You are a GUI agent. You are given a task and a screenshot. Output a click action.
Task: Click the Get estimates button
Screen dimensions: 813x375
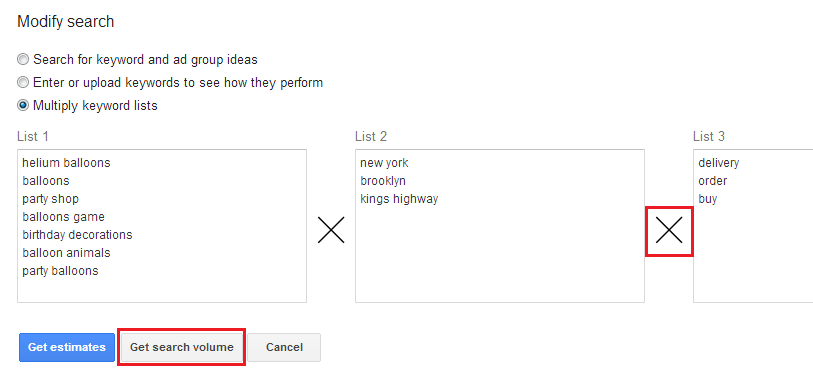click(67, 347)
